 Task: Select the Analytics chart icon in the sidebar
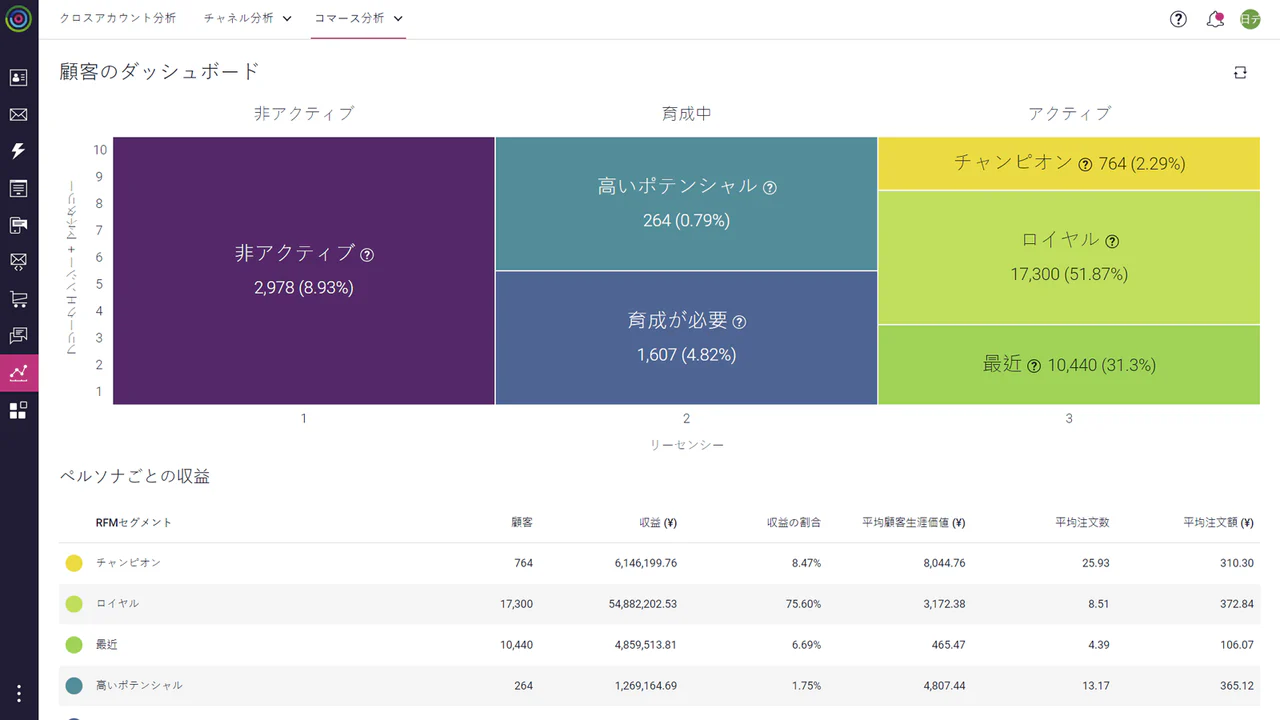[x=18, y=373]
